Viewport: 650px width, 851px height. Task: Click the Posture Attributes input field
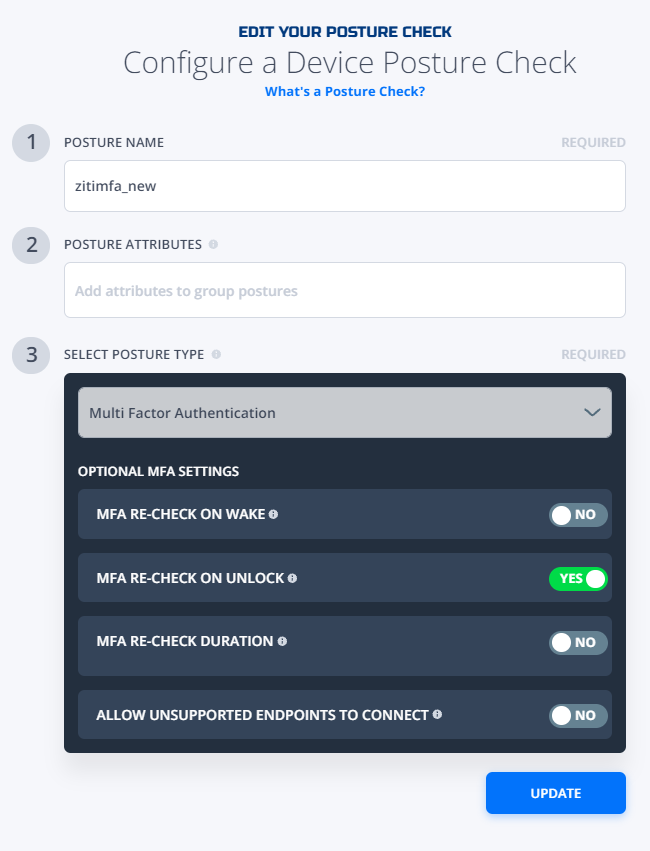click(x=345, y=290)
